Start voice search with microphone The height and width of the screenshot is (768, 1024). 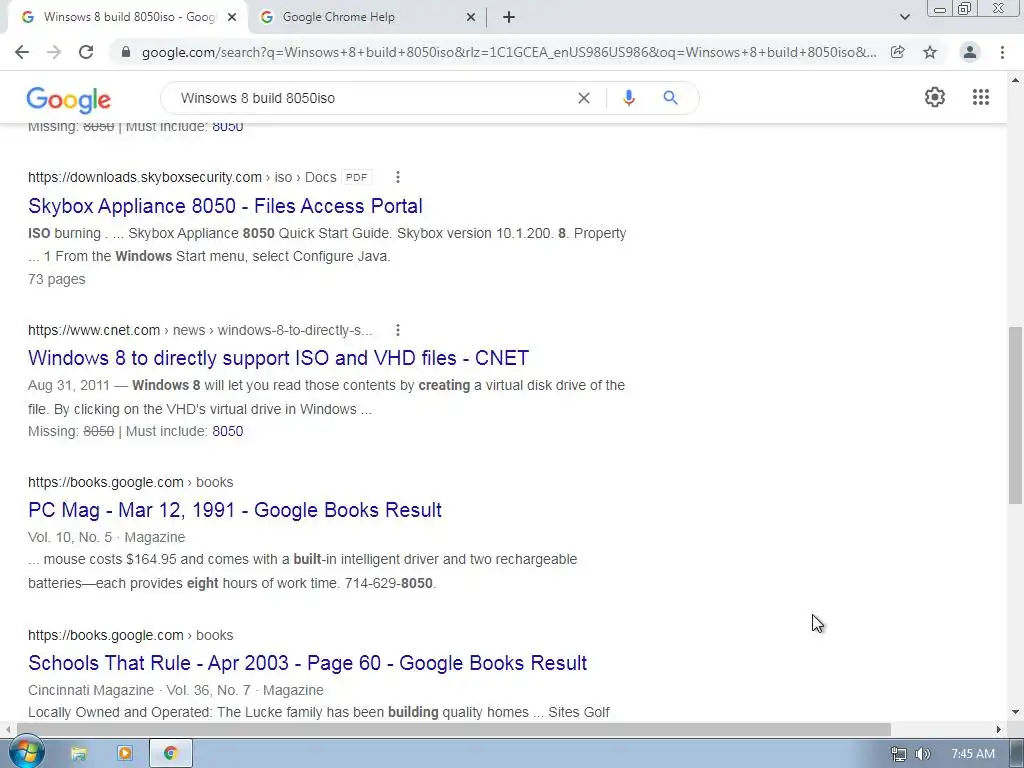(628, 98)
